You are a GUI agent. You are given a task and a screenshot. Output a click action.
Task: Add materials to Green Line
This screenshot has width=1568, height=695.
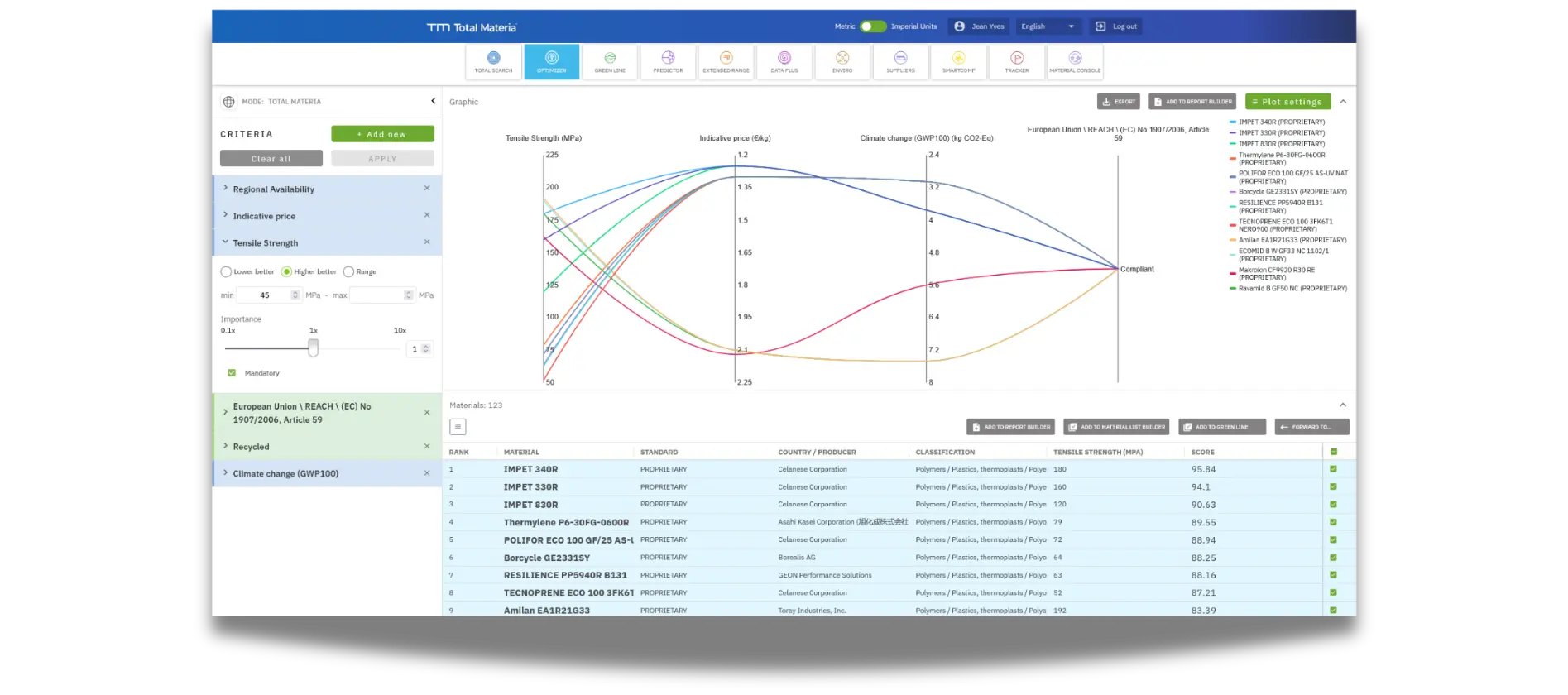click(x=1222, y=427)
